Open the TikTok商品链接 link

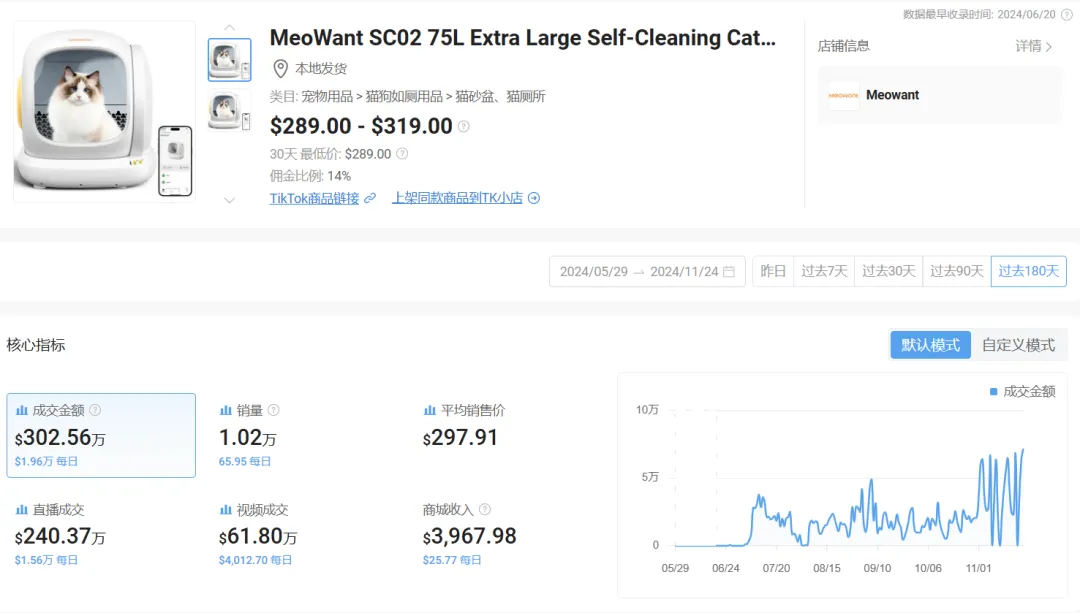click(314, 198)
